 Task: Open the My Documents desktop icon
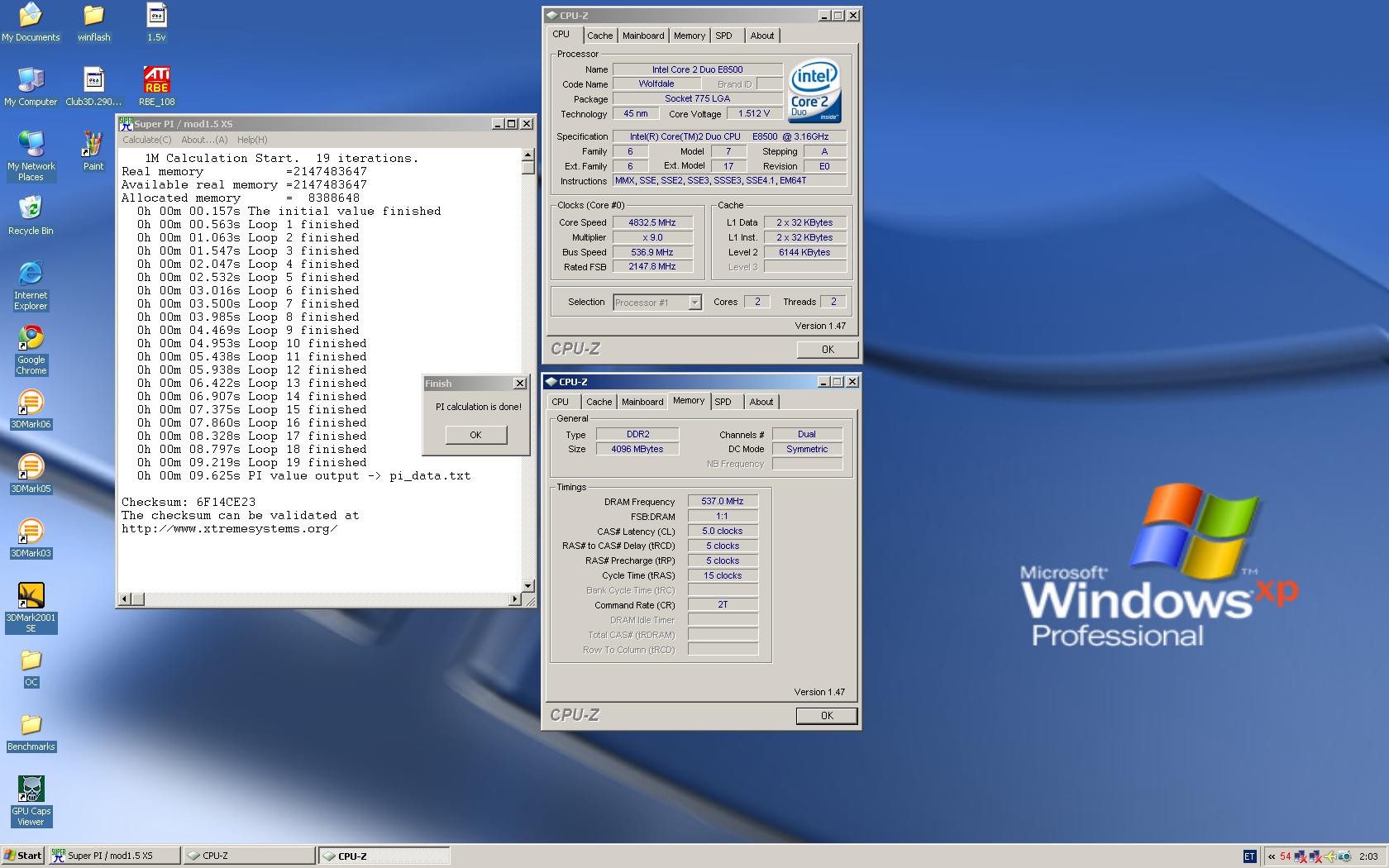coord(31,22)
